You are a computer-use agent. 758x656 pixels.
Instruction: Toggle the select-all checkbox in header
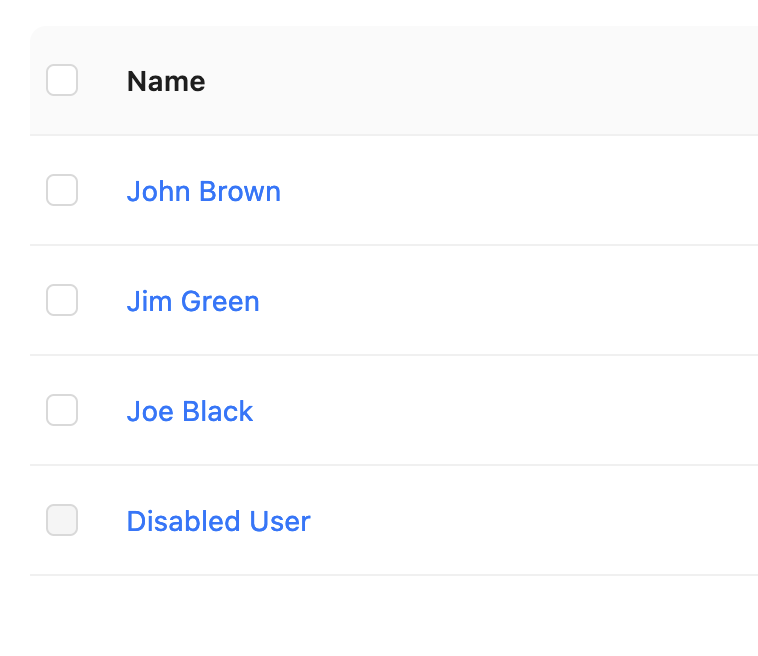click(x=62, y=80)
